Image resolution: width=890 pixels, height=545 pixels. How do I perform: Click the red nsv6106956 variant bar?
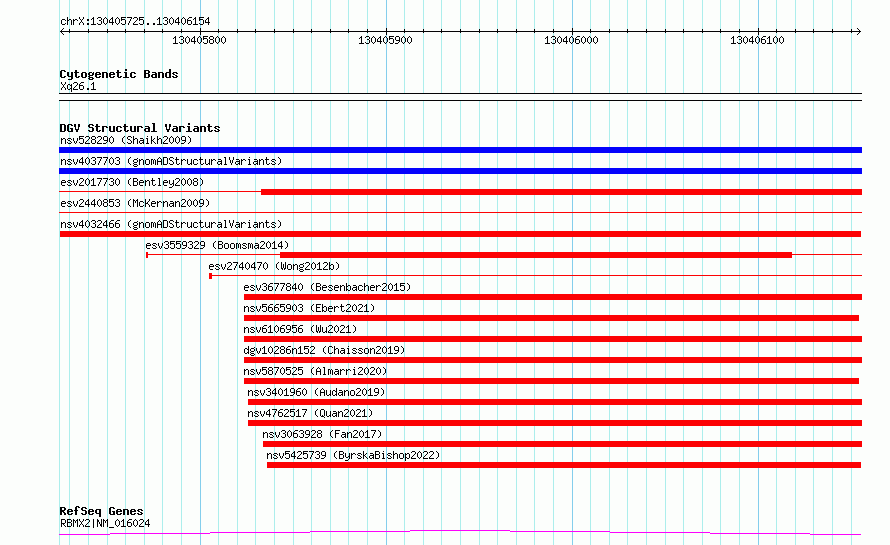[553, 339]
